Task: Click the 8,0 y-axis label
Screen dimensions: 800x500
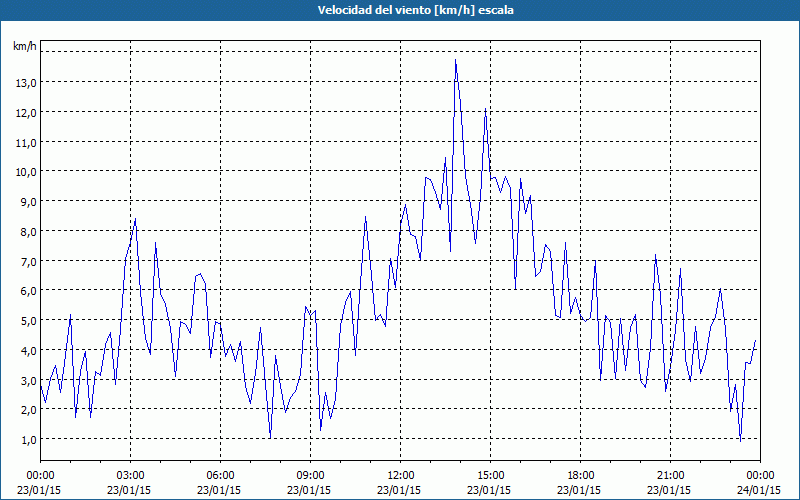Action: coord(29,232)
